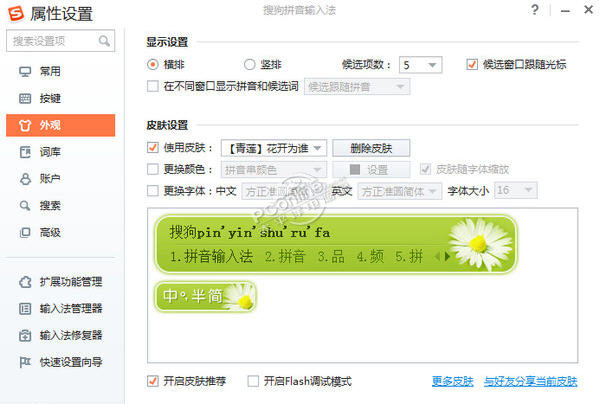The height and width of the screenshot is (404, 600).
Task: Switch to the 词库 settings tab
Action: coord(60,152)
